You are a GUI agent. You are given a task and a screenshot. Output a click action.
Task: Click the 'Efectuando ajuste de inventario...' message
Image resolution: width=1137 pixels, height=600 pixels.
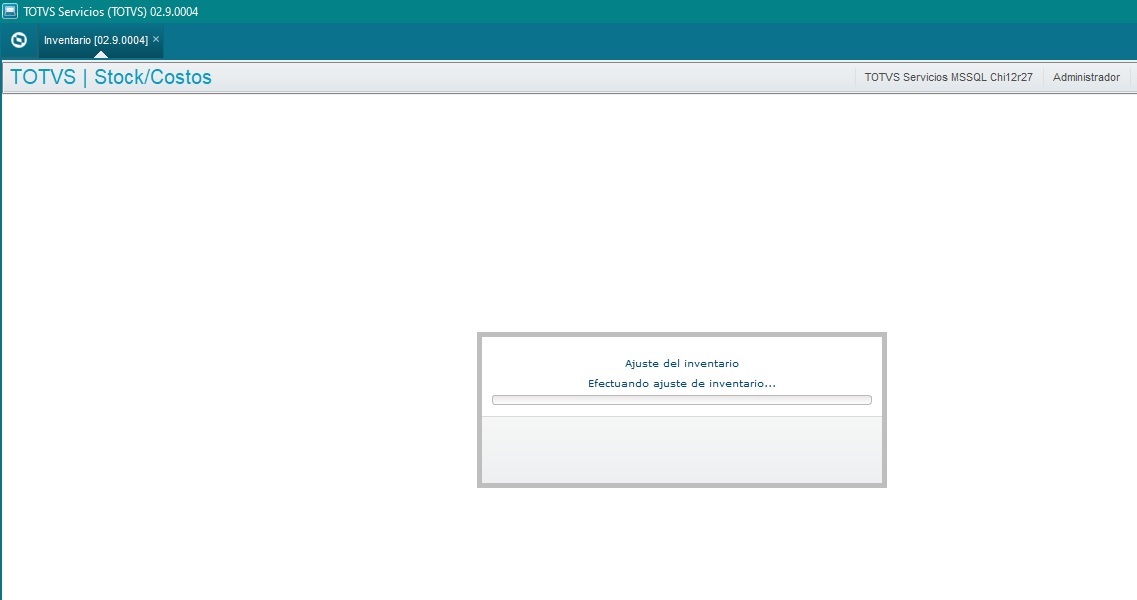coord(682,383)
